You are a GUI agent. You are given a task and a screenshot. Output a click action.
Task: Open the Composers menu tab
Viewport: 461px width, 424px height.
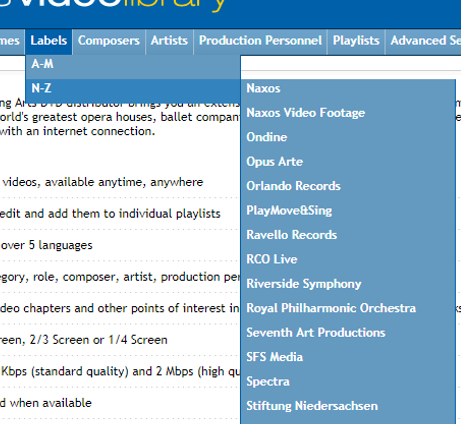point(109,41)
